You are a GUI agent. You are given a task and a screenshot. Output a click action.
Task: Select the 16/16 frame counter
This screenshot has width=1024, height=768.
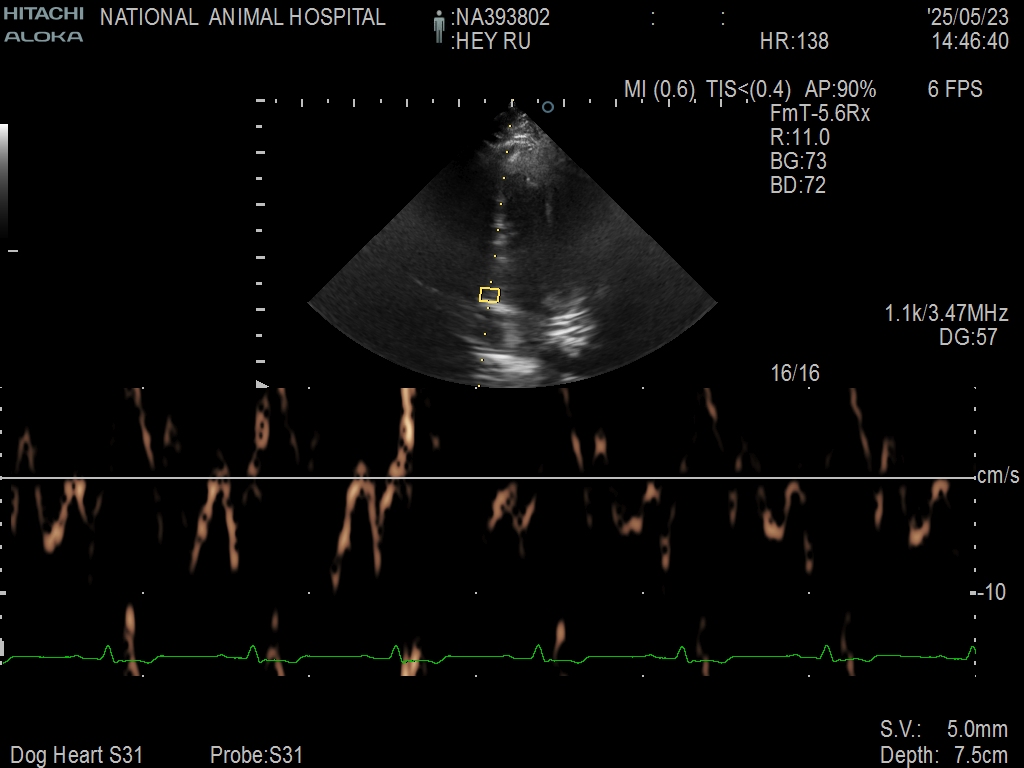(795, 373)
